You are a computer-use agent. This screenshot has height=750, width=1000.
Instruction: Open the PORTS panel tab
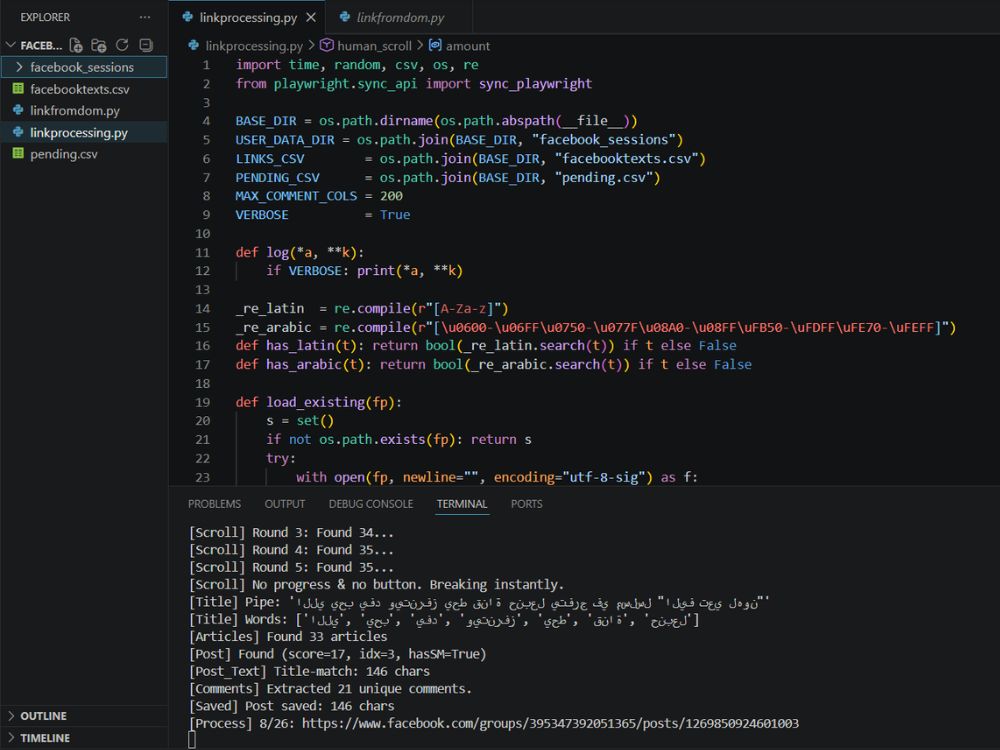527,504
